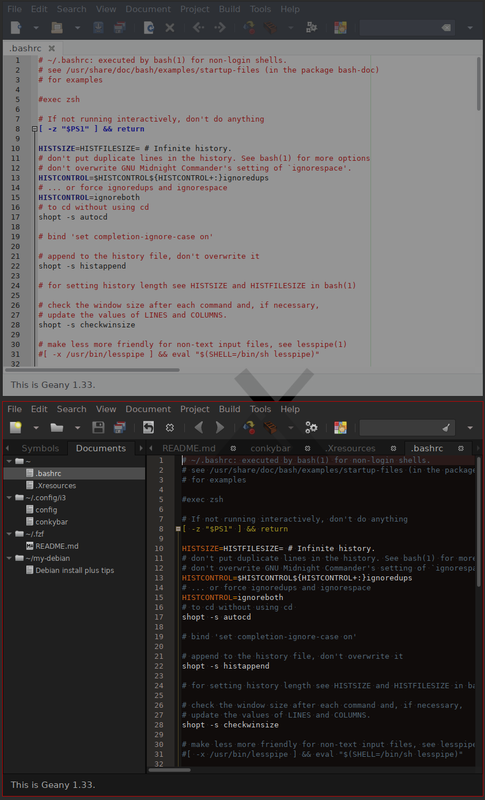Click open file icon in light Geany toolbar
The width and height of the screenshot is (485, 800).
57,28
